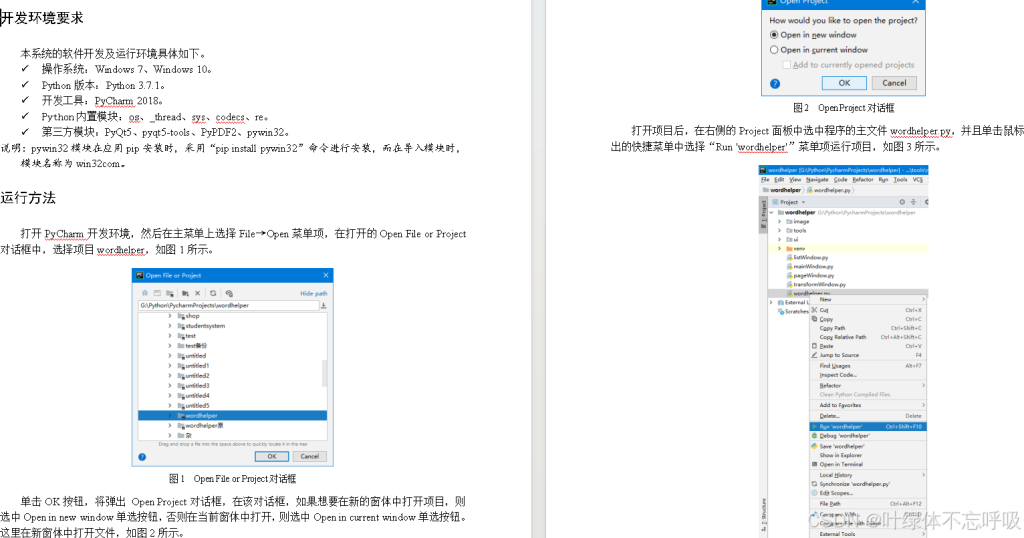Click refresh icon in Open File dialog toolbar
The height and width of the screenshot is (538, 1024).
pyautogui.click(x=213, y=293)
